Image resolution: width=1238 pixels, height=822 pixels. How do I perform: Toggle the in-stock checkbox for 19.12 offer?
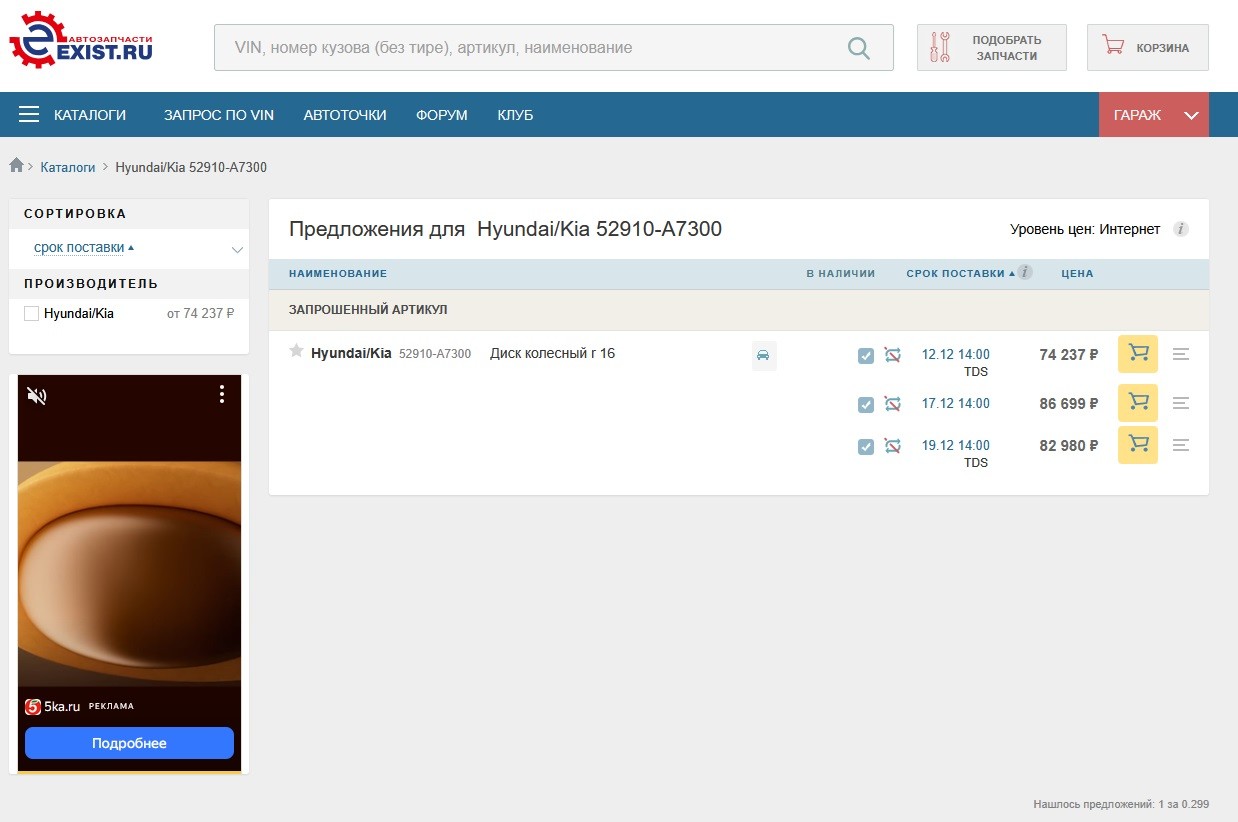[866, 447]
